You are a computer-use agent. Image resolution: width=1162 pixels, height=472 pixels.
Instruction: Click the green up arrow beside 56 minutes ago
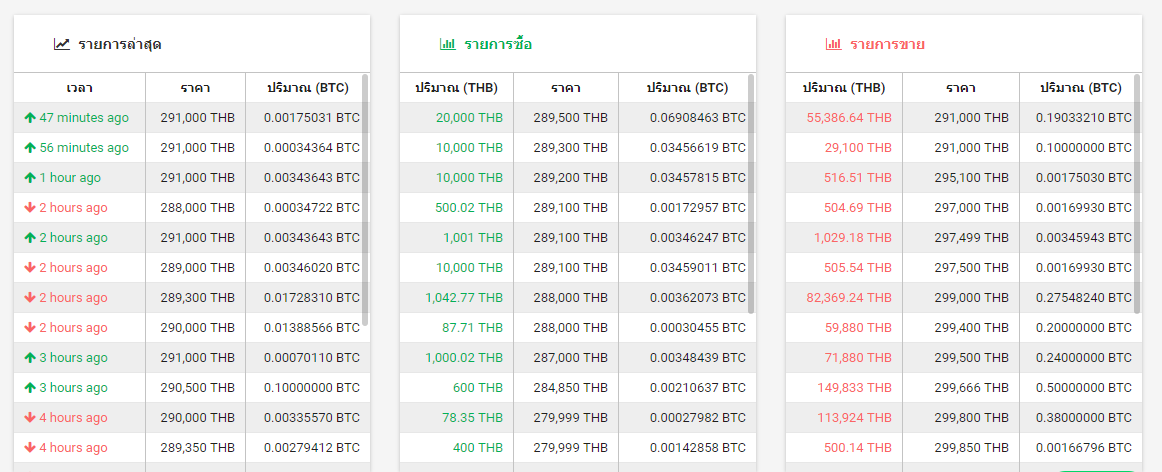[30, 148]
